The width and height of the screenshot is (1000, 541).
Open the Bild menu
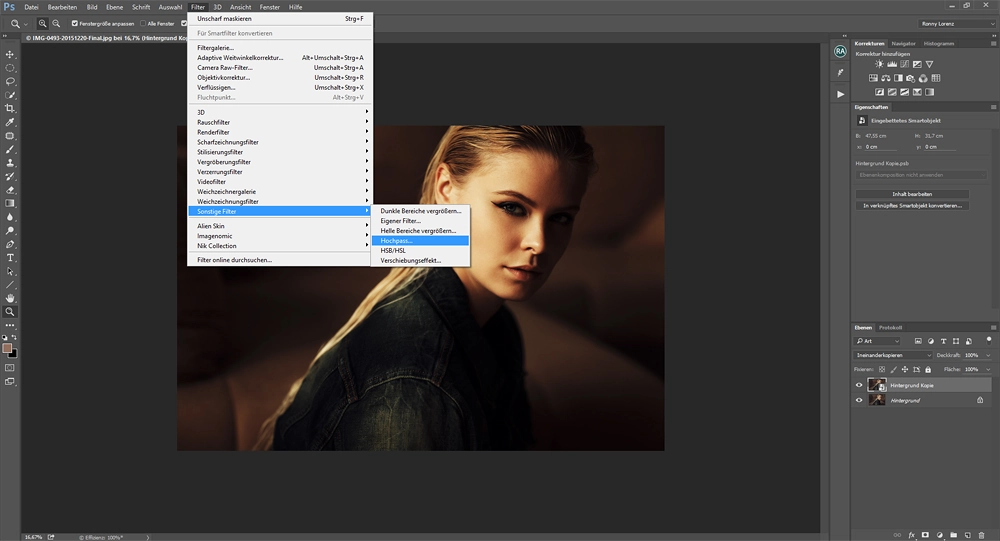[92, 7]
